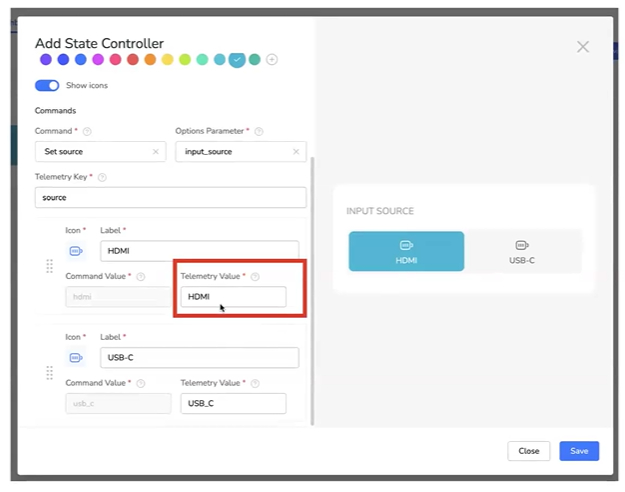This screenshot has height=492, width=625.
Task: Close dialog with the X icon
Action: click(583, 47)
